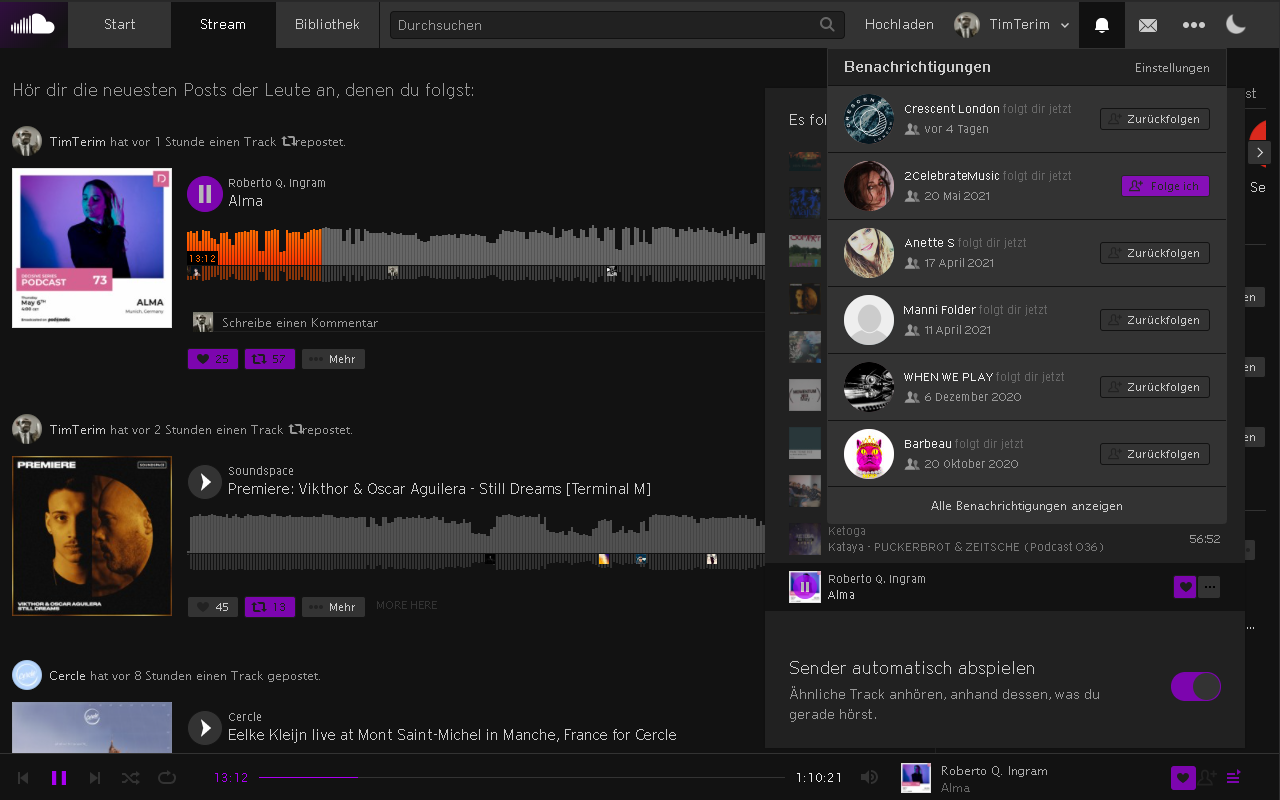Open 2CelebrateMusic profile picture
Image resolution: width=1280 pixels, height=800 pixels.
coord(869,186)
